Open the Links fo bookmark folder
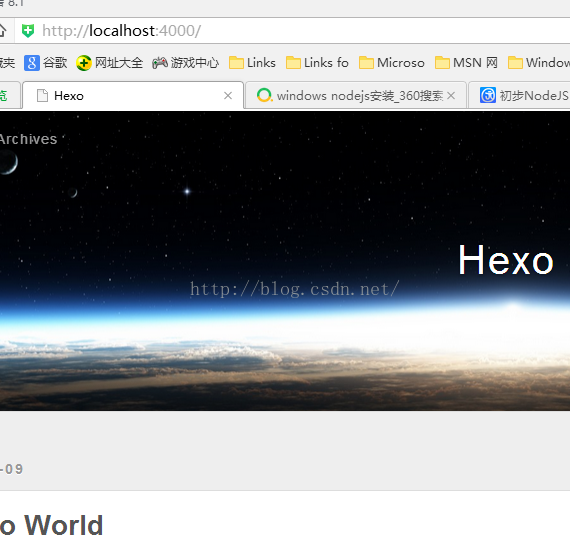 click(x=317, y=63)
